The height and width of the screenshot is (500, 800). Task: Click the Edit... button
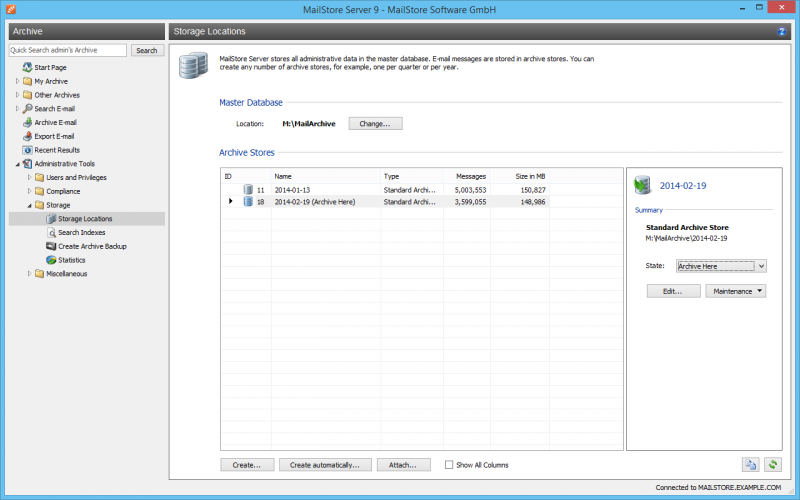pos(673,291)
